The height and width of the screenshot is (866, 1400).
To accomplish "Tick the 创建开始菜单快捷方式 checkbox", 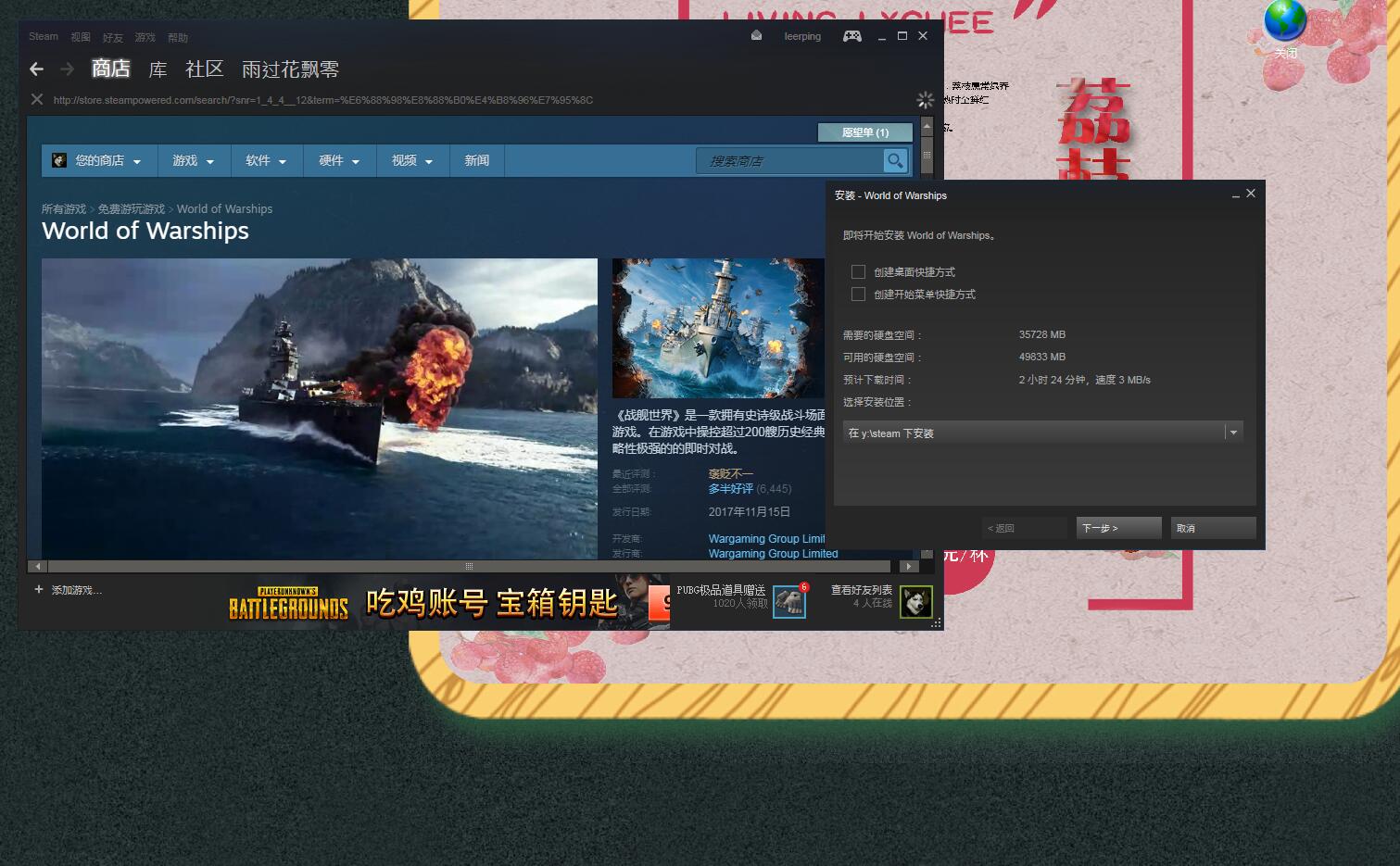I will [858, 294].
